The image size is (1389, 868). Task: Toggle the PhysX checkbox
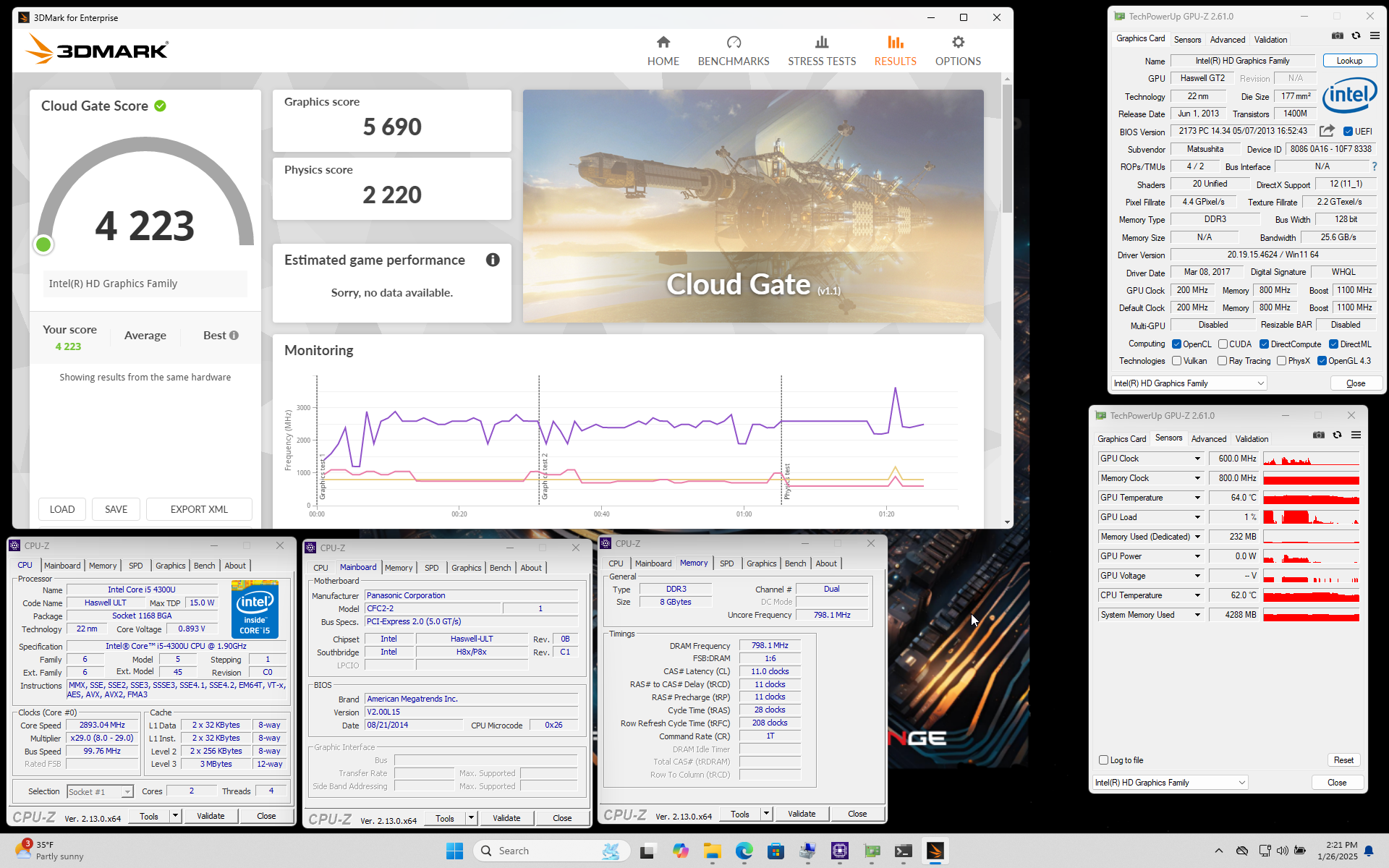coord(1281,361)
